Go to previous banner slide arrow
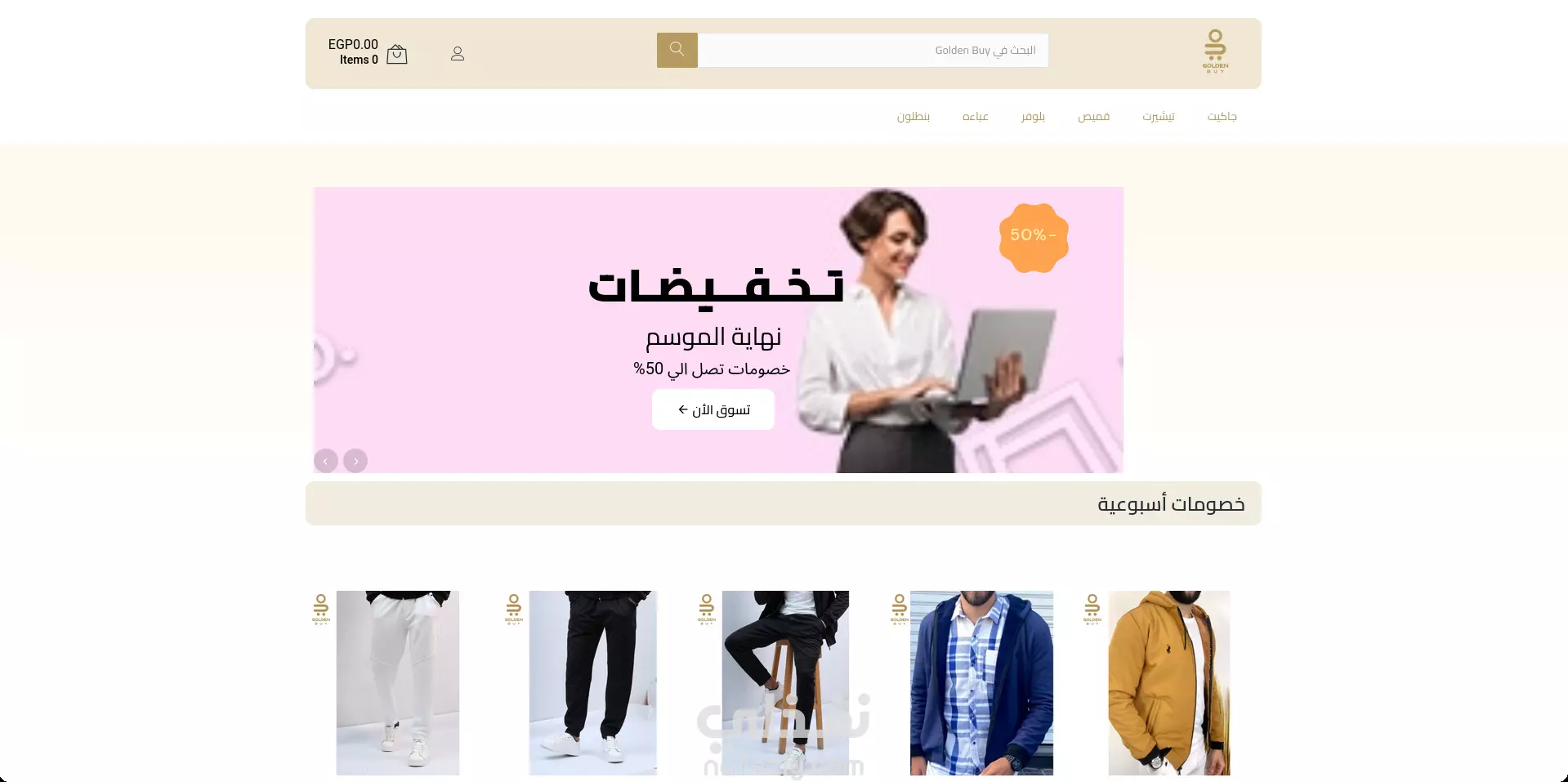The height and width of the screenshot is (782, 1568). point(326,461)
